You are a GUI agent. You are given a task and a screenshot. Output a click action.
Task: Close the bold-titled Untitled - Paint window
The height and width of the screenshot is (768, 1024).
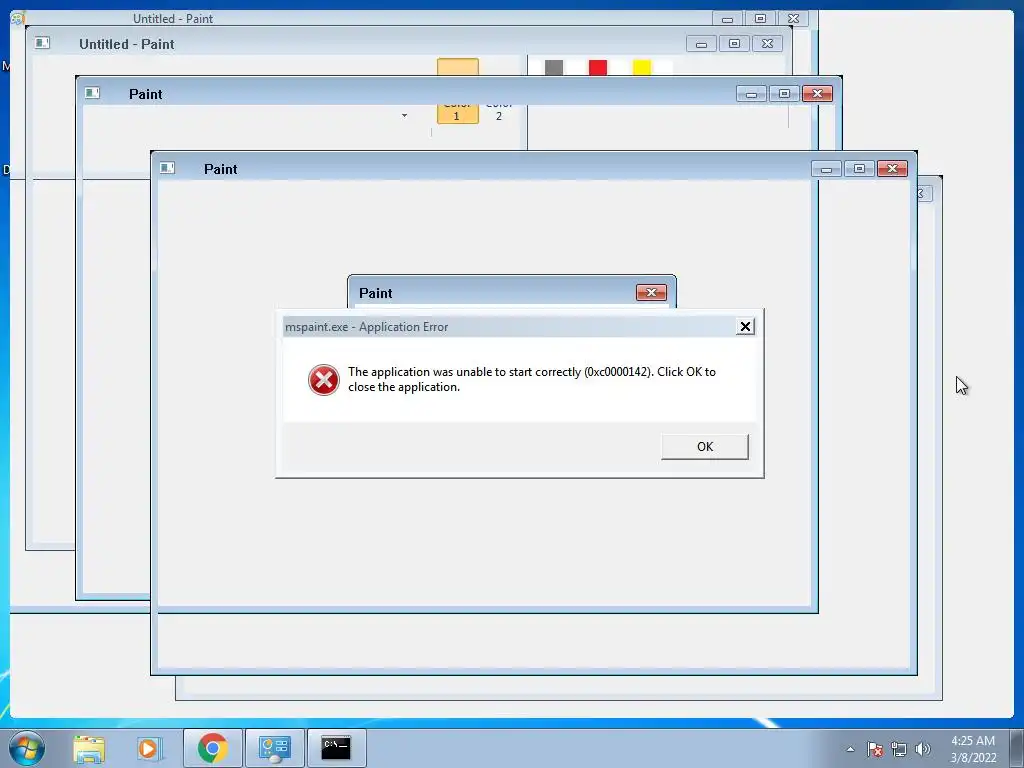767,44
